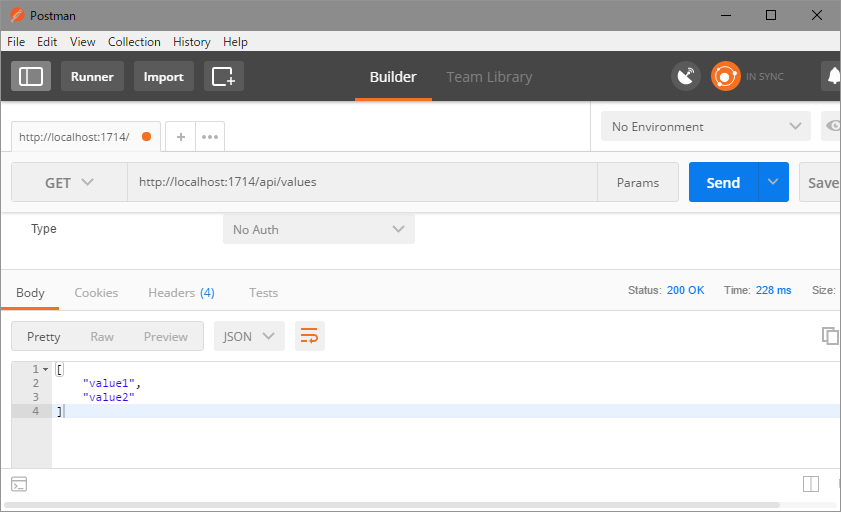
Task: Open tab options ellipsis icon
Action: click(210, 137)
